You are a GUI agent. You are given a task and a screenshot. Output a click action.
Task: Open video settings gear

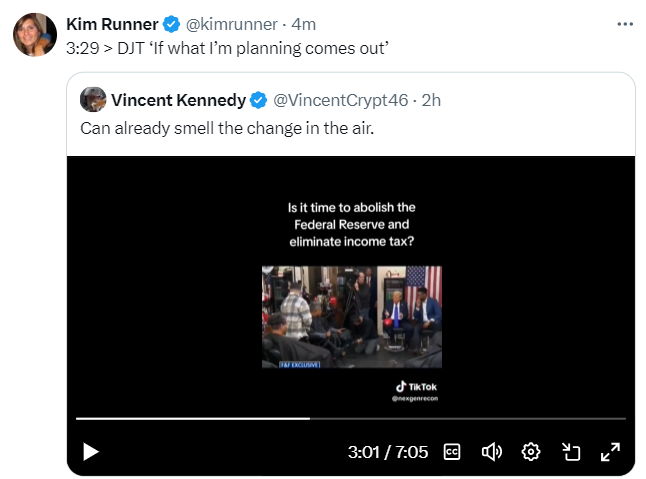[x=531, y=452]
